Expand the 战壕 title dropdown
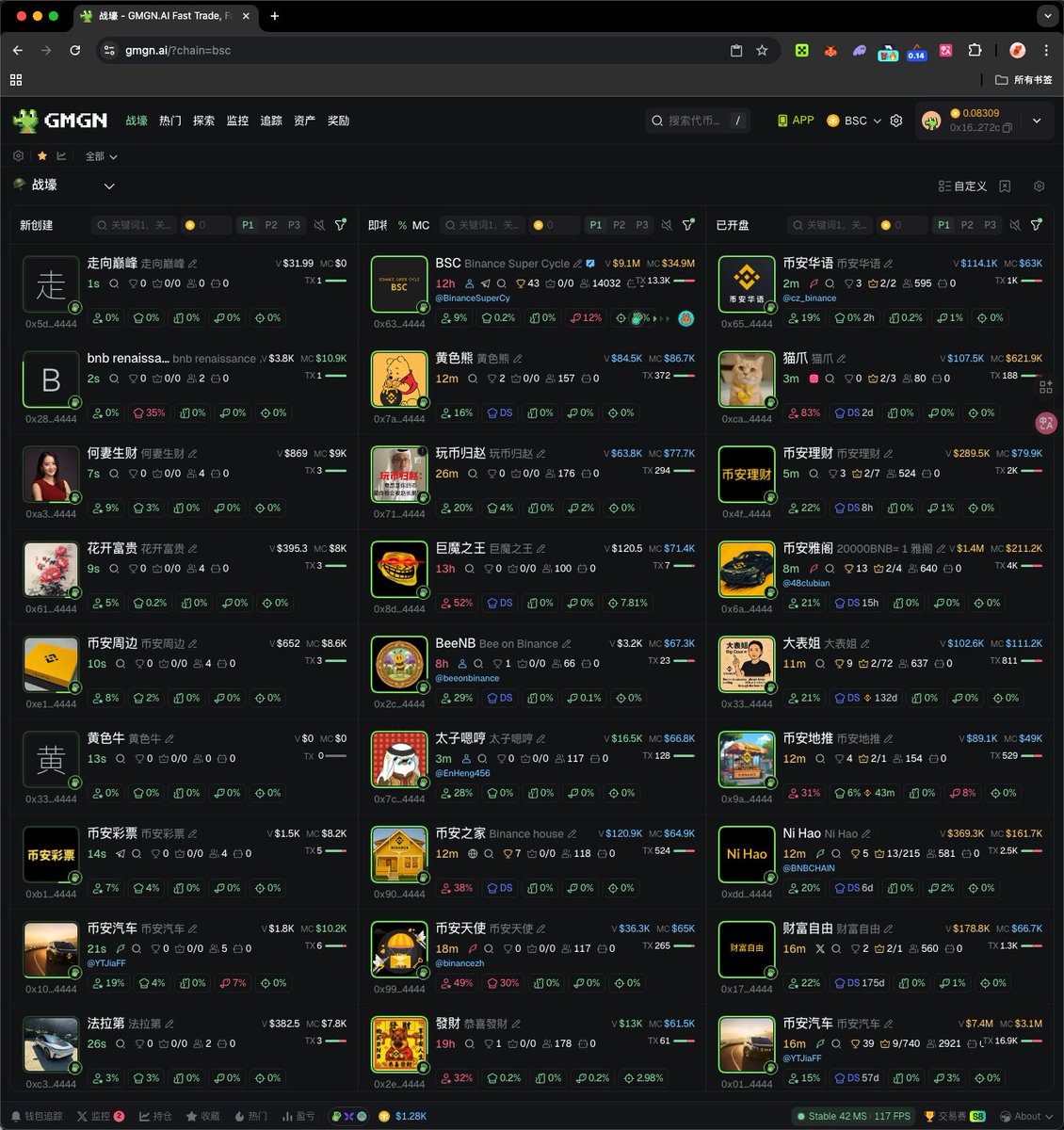The height and width of the screenshot is (1130, 1064). click(x=109, y=186)
